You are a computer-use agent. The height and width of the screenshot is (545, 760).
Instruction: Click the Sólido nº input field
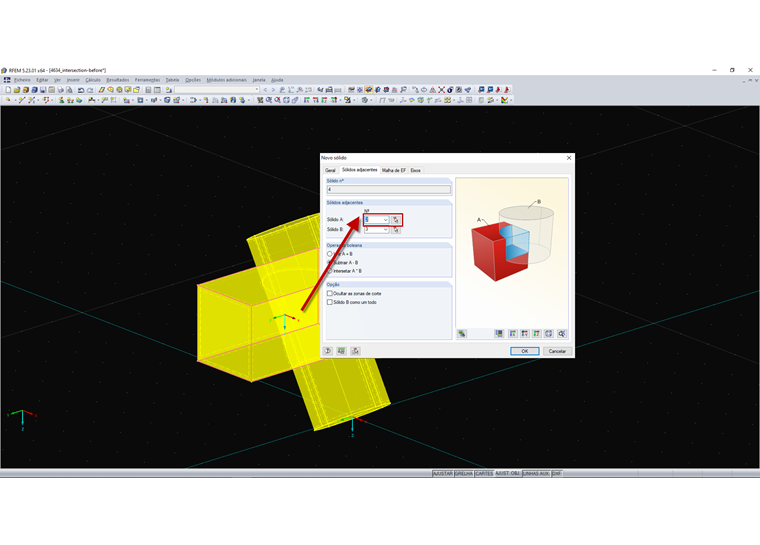388,190
